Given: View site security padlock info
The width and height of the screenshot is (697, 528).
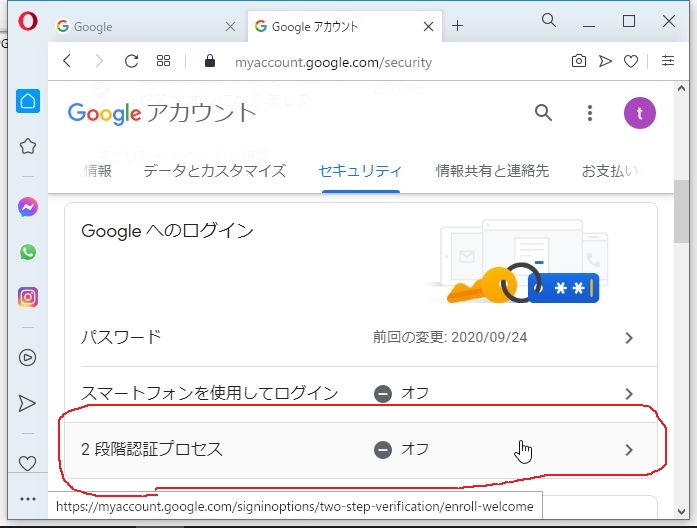Looking at the screenshot, I should [x=210, y=61].
